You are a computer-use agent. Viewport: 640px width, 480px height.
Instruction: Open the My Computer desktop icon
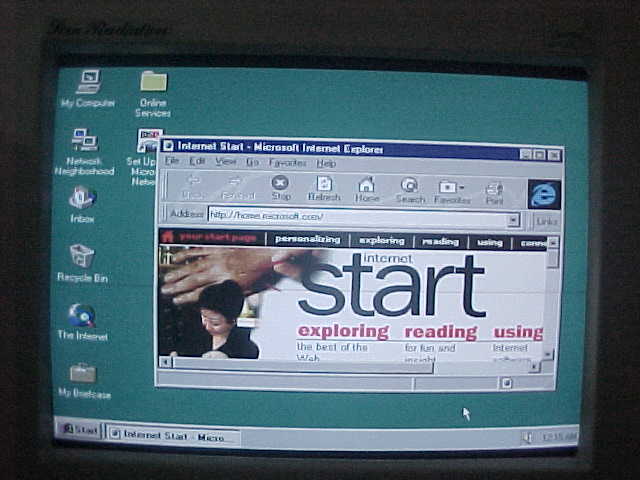[x=89, y=88]
